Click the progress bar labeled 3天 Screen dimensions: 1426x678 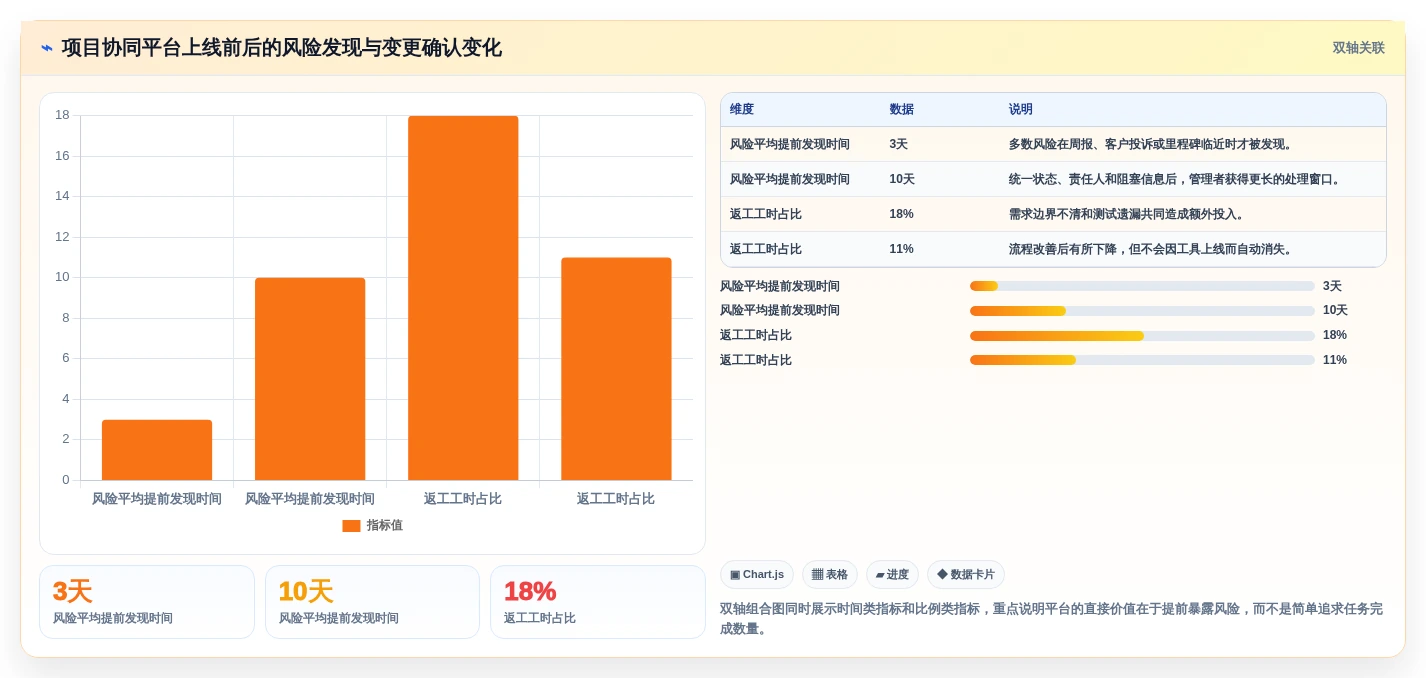pyautogui.click(x=1142, y=286)
